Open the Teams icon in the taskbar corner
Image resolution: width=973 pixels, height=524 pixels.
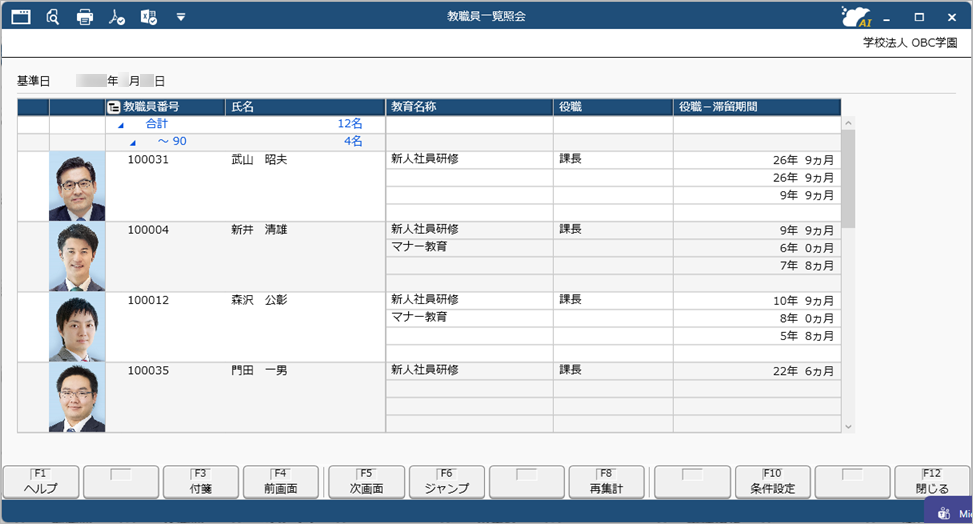(944, 513)
